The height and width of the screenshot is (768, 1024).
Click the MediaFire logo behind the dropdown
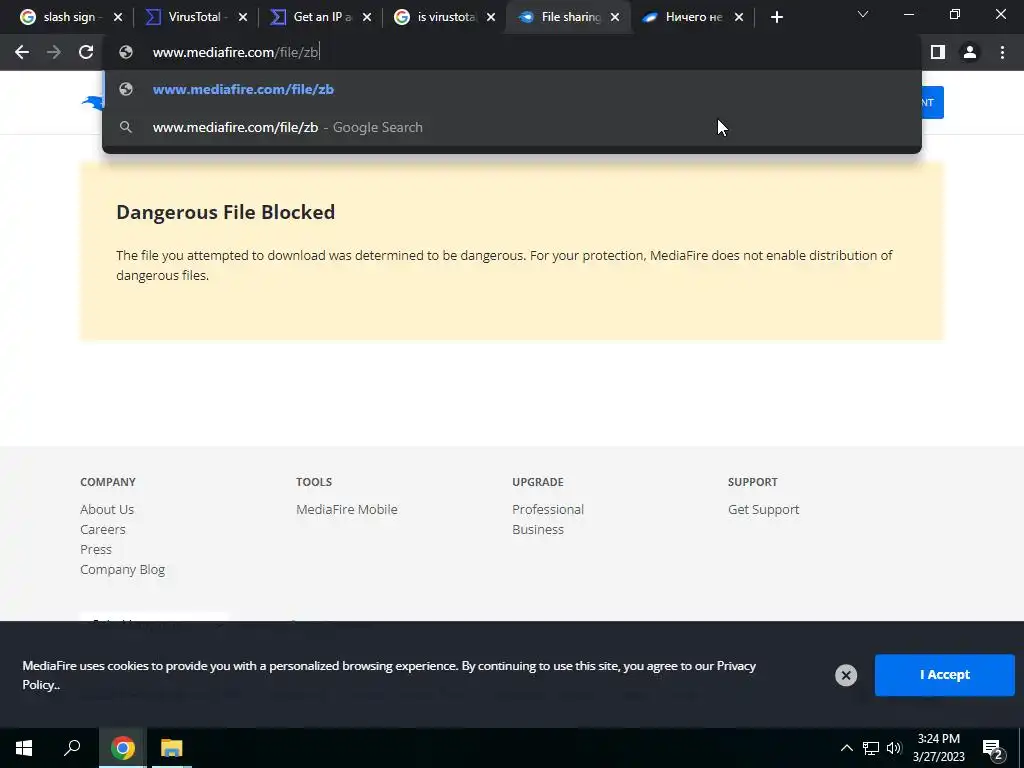click(93, 103)
